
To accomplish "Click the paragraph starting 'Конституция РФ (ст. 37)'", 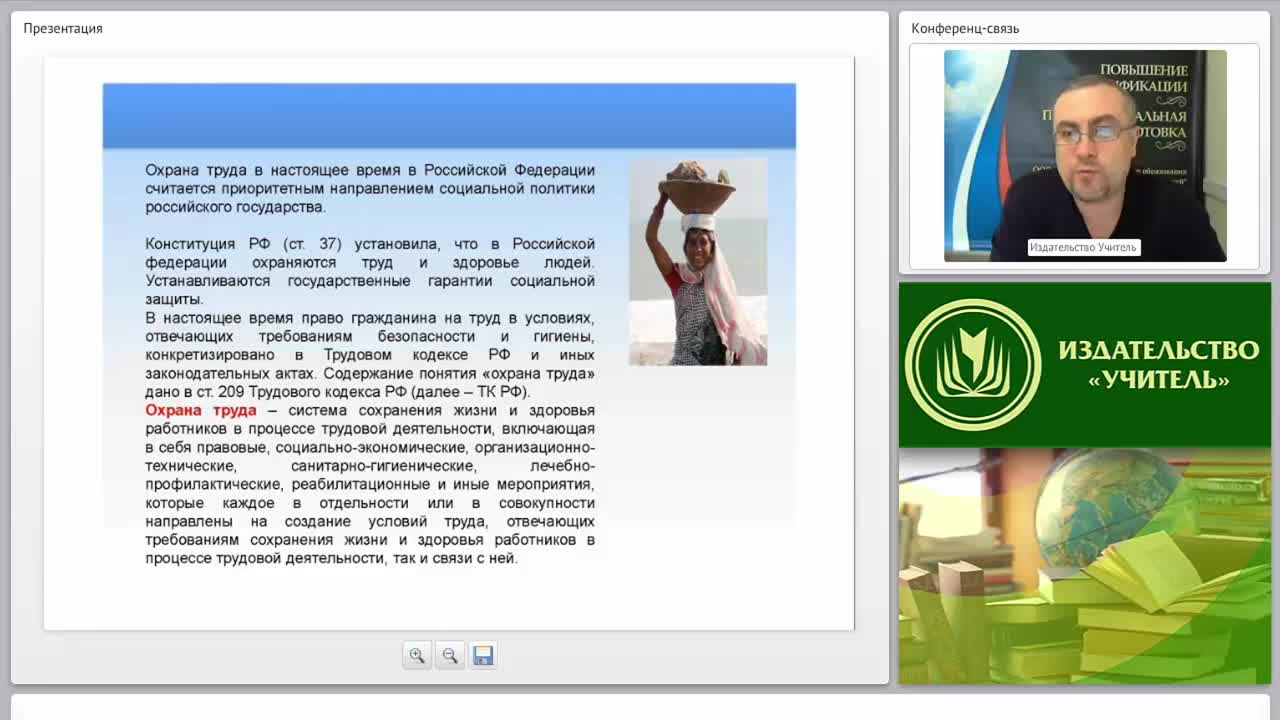I will [x=370, y=271].
